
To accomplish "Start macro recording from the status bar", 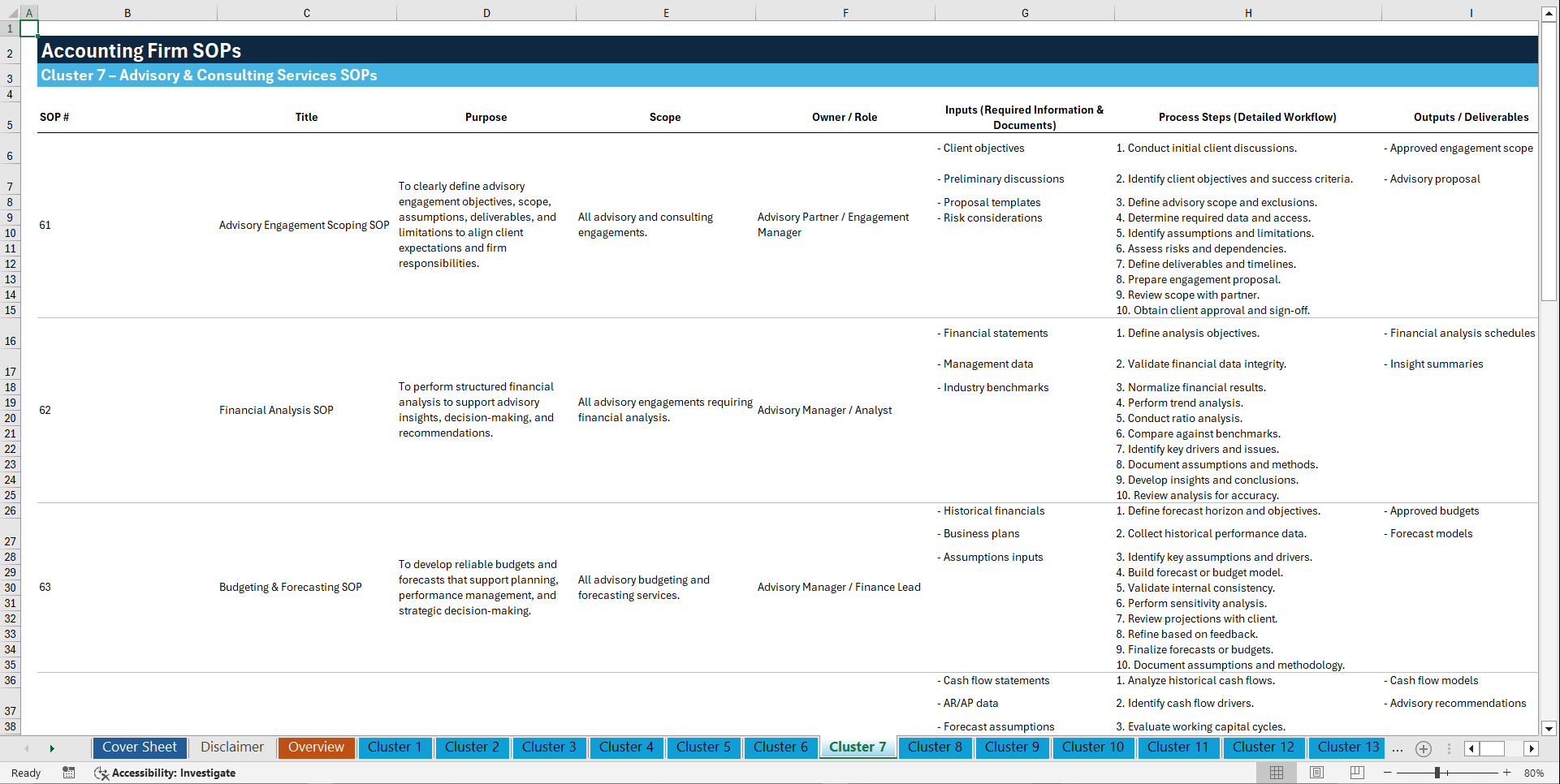I will (69, 773).
